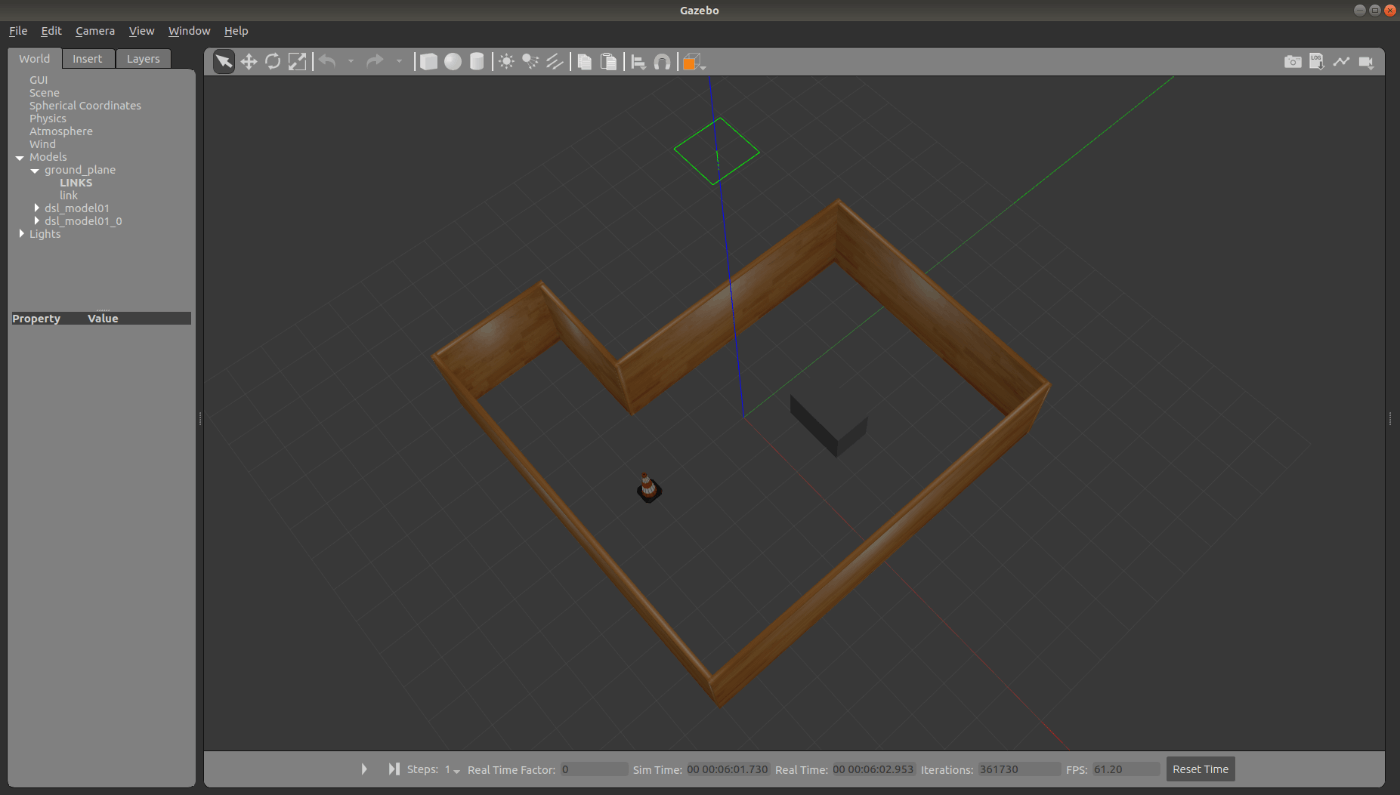Select the grey box in the scene
This screenshot has width=1400, height=795.
[829, 425]
